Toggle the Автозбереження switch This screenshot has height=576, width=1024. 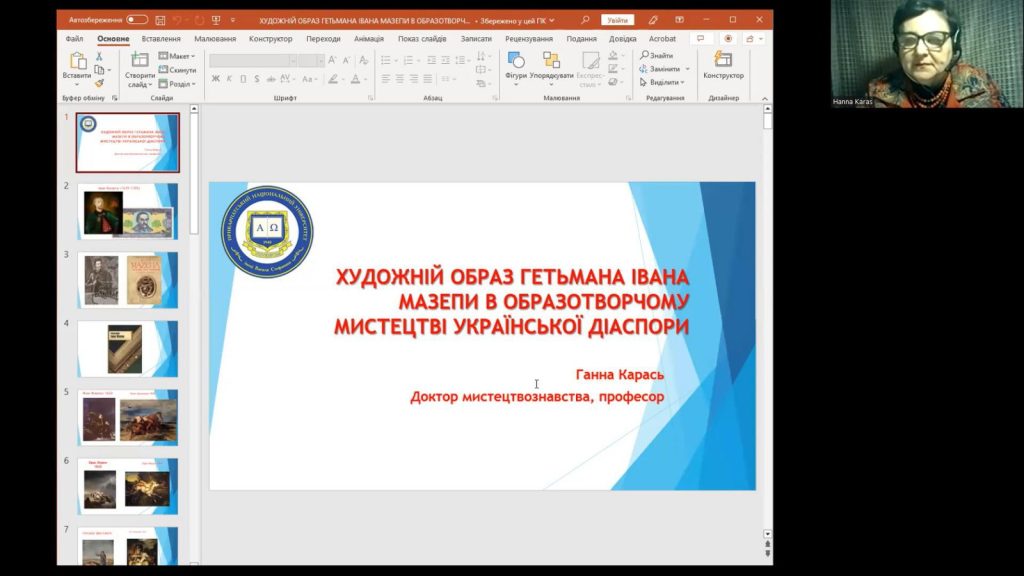point(136,20)
